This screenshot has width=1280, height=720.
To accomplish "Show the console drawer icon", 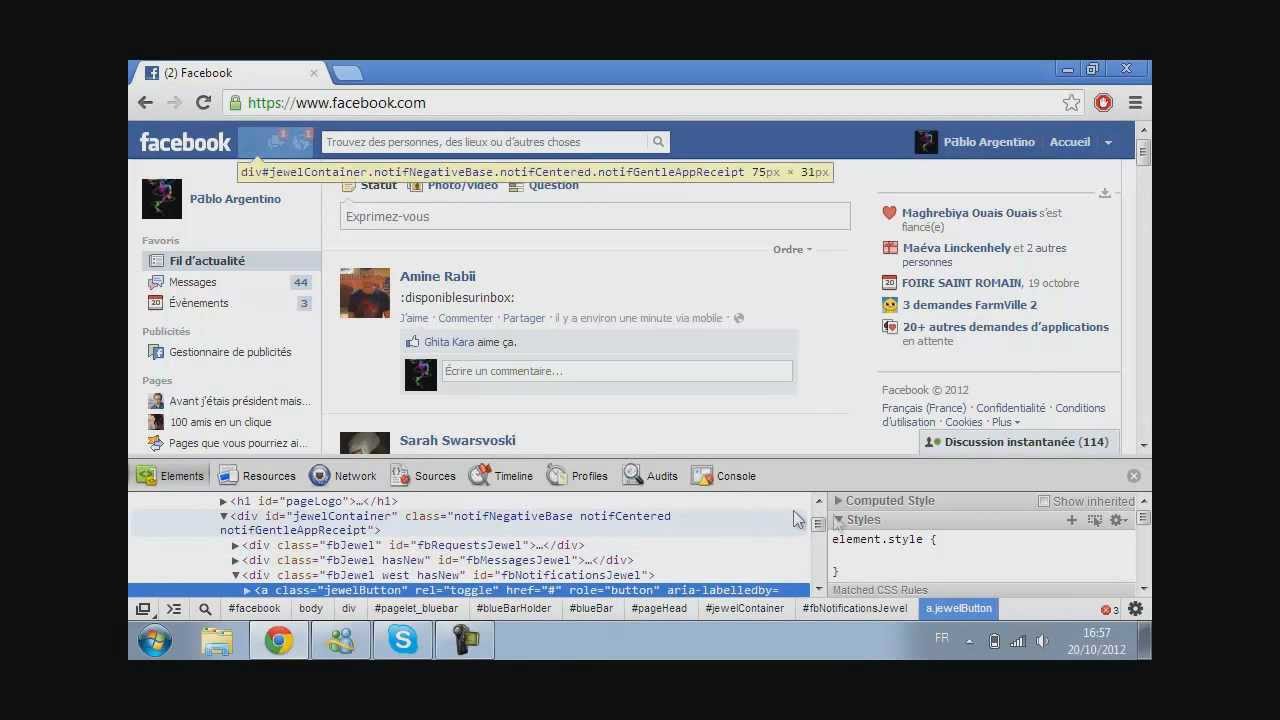I will click(174, 609).
